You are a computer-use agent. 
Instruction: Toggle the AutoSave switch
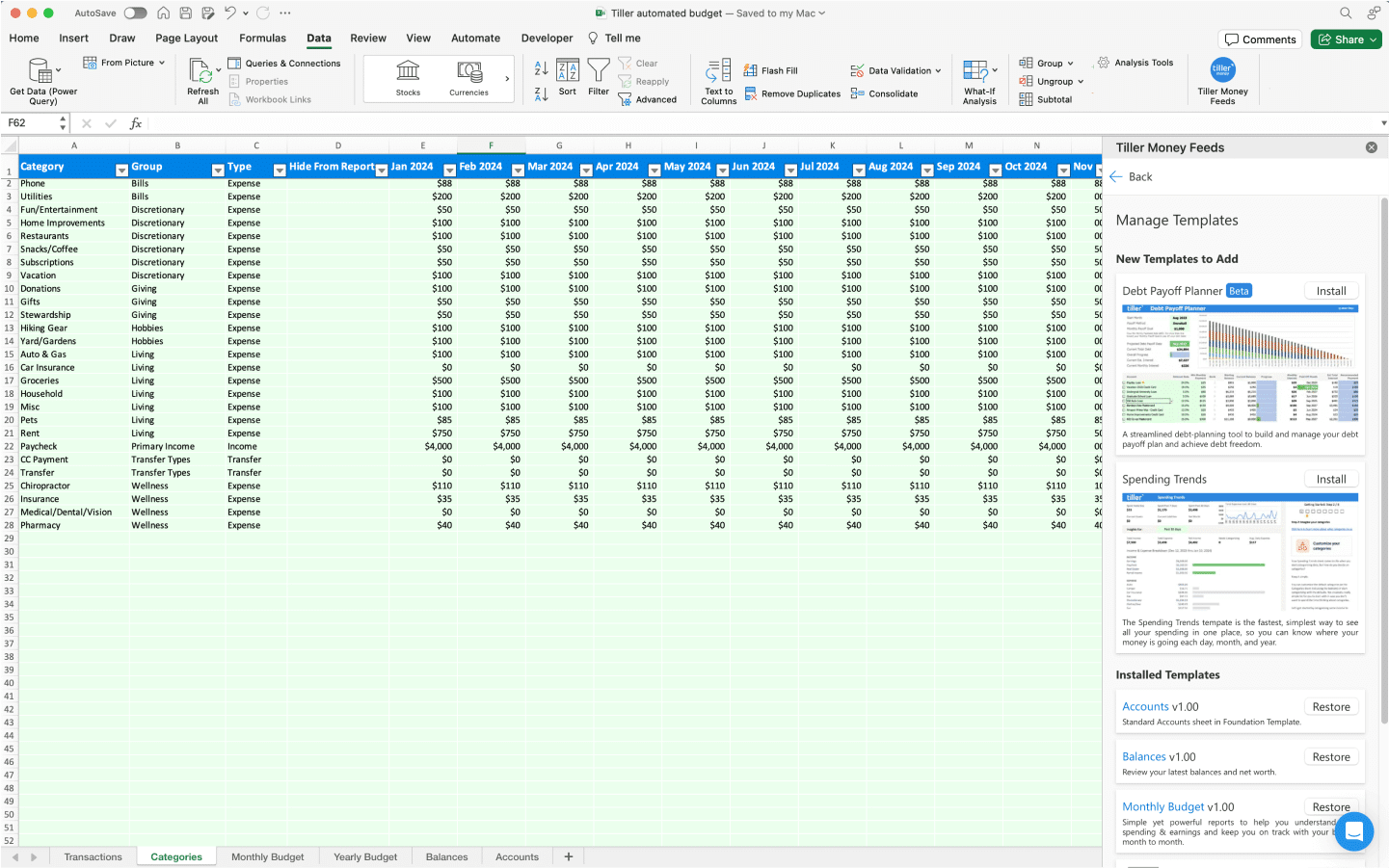(135, 13)
